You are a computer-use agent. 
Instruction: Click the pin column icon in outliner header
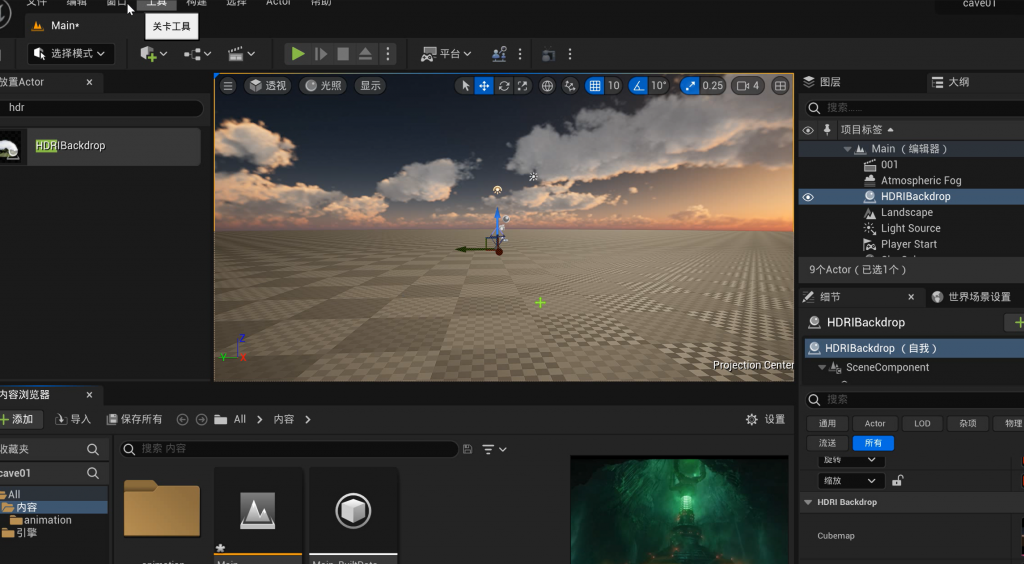827,129
